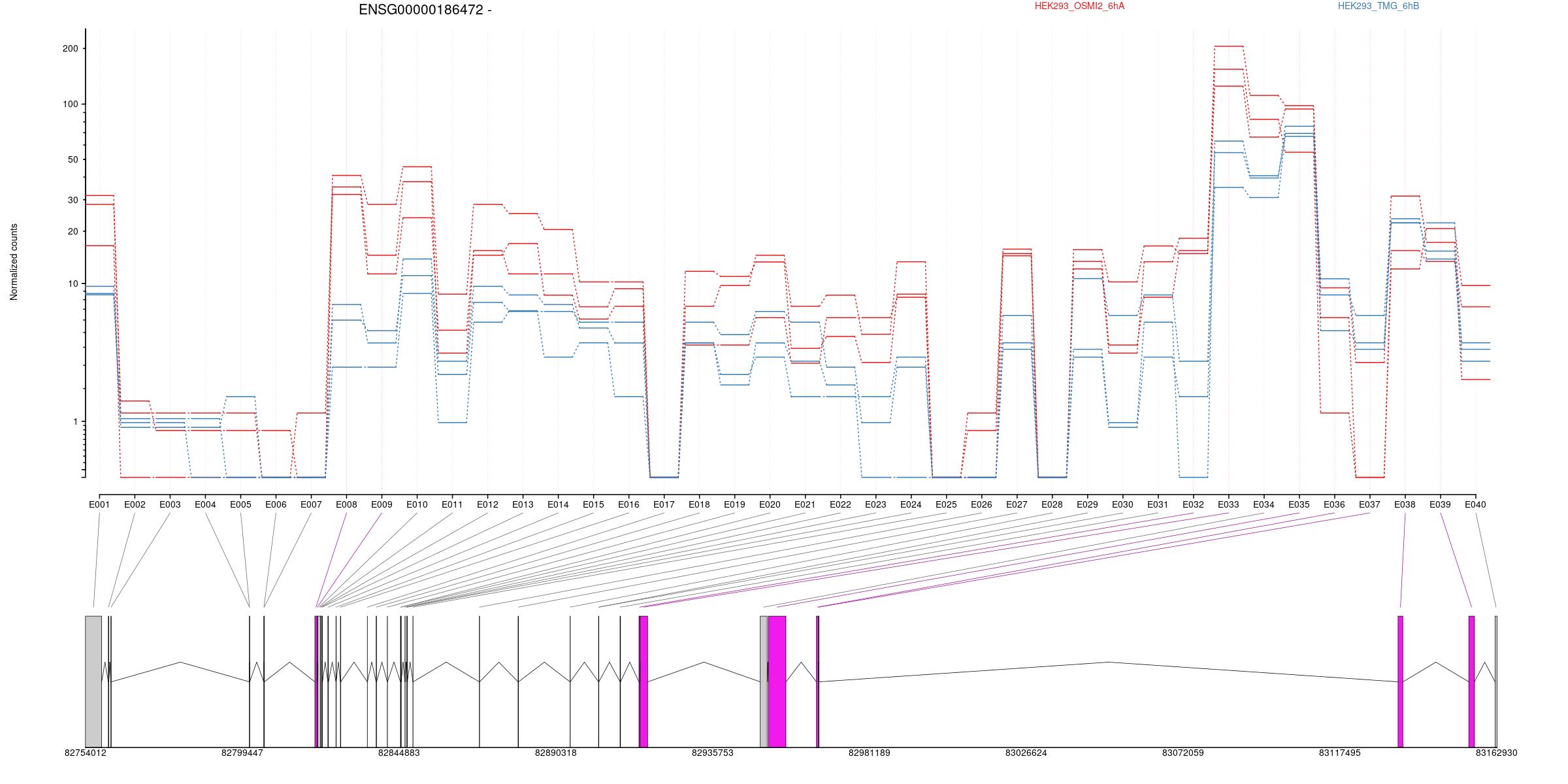The image size is (1568, 784).
Task: Click the widest magenta exon in gene model
Action: tap(777, 681)
